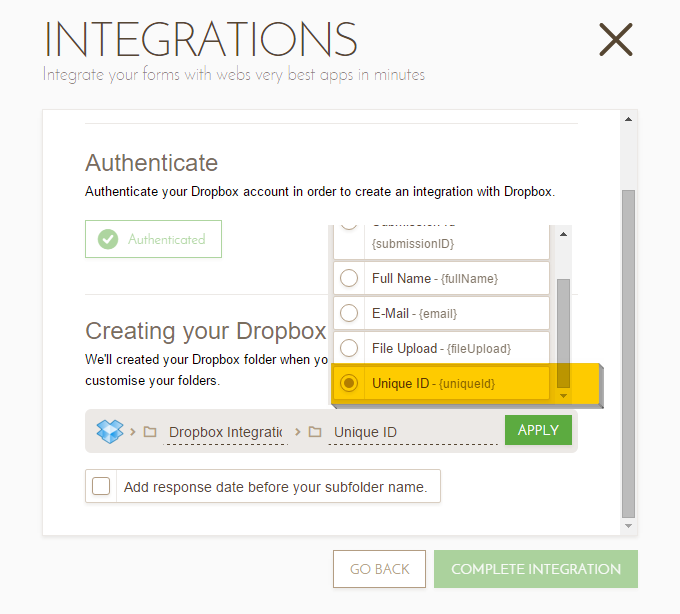
Task: Click folder icon before Unique ID field
Action: pos(315,432)
